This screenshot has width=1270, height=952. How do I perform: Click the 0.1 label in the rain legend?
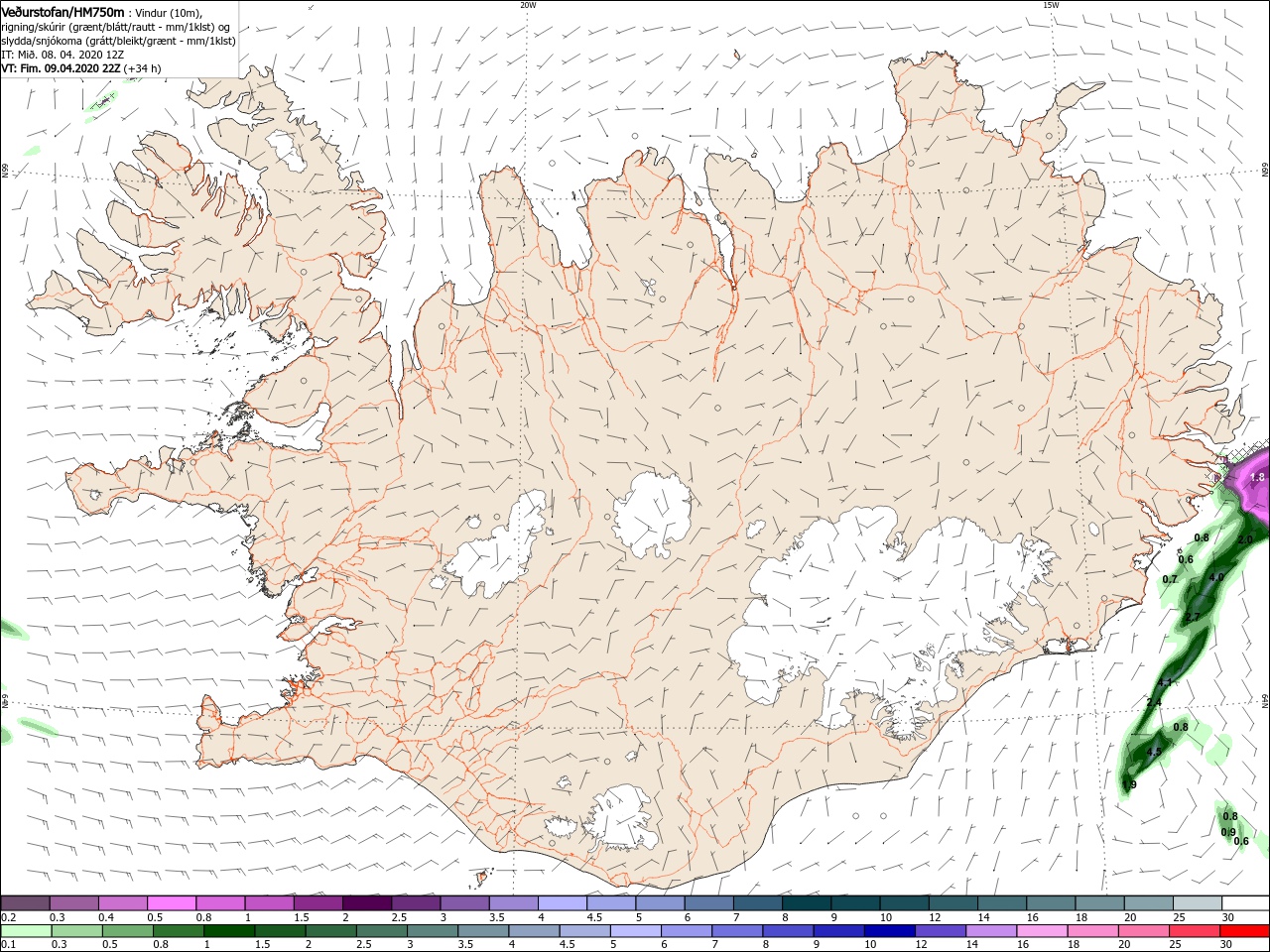[9, 945]
